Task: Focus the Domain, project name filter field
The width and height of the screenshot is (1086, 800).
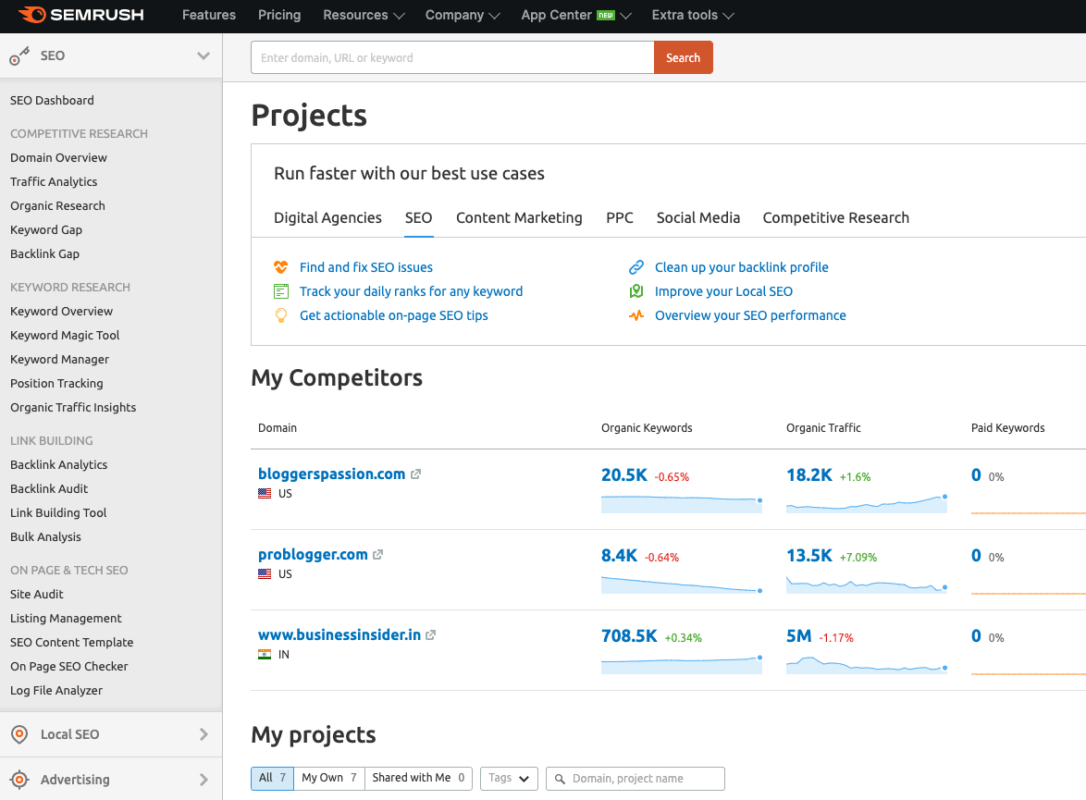Action: coord(635,779)
